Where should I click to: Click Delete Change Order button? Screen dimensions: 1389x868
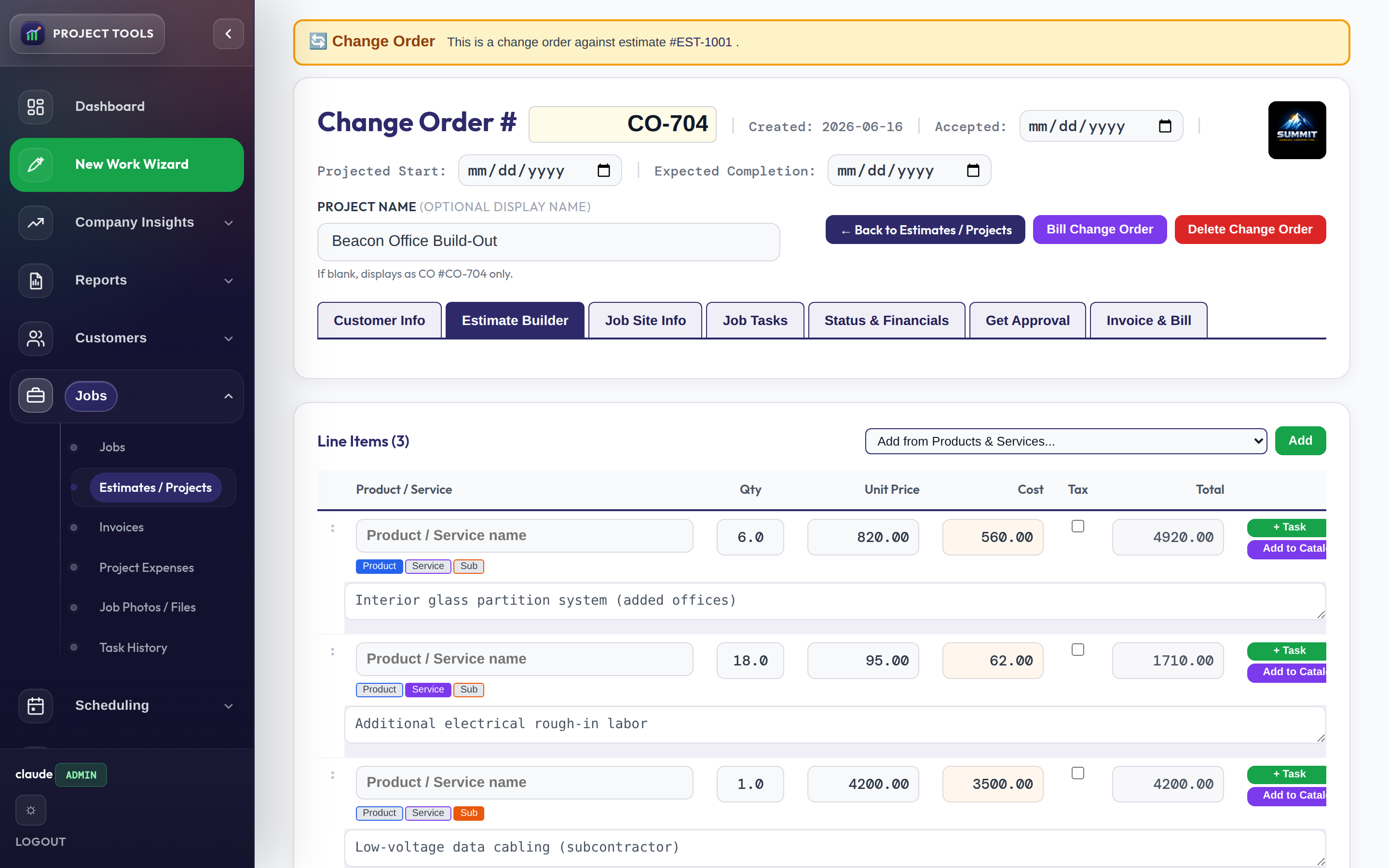(1250, 230)
